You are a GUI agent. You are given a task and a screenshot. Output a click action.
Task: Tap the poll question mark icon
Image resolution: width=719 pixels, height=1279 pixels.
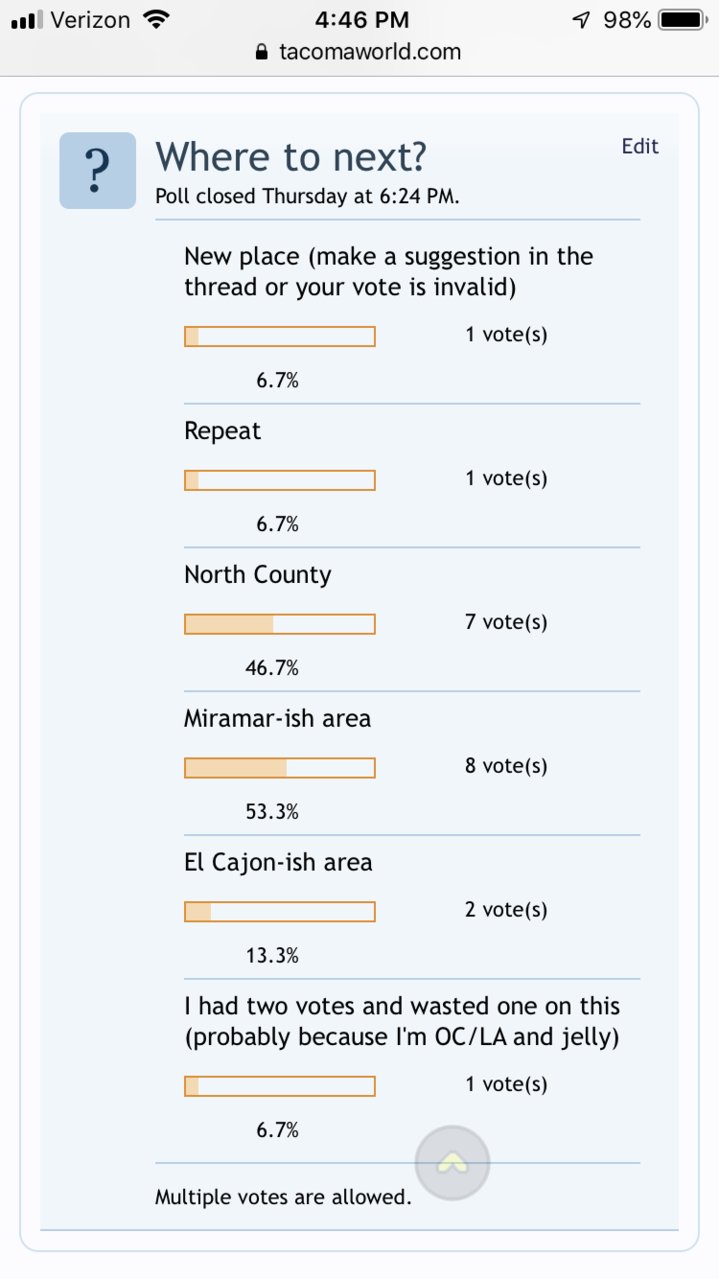click(x=97, y=171)
